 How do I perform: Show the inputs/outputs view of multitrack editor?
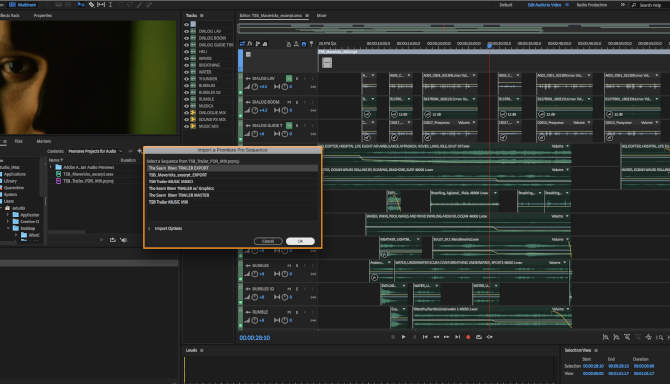(x=242, y=44)
